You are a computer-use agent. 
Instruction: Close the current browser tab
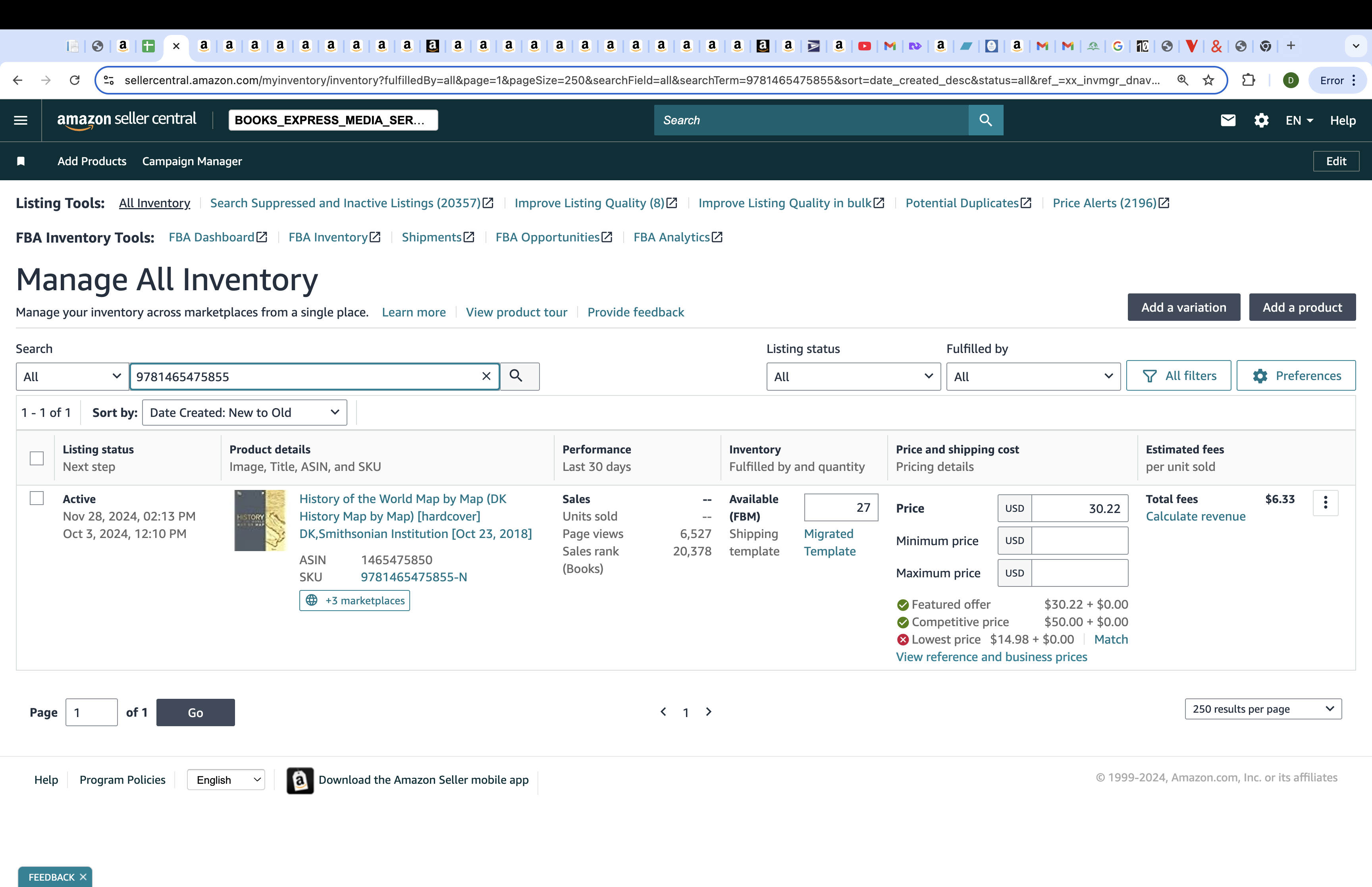coord(176,46)
